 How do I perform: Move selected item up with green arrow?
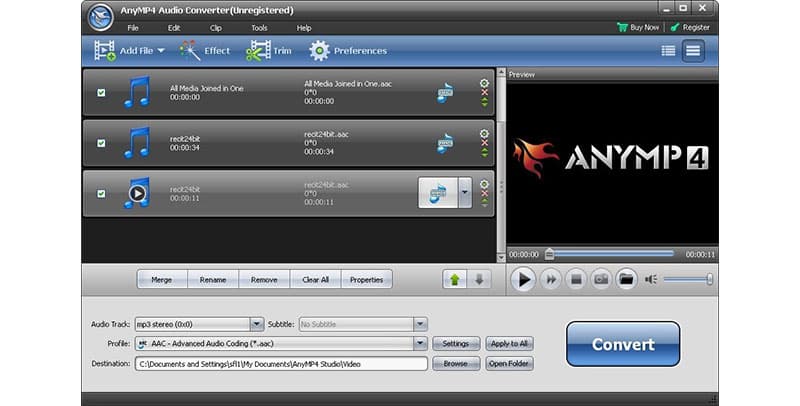point(455,280)
